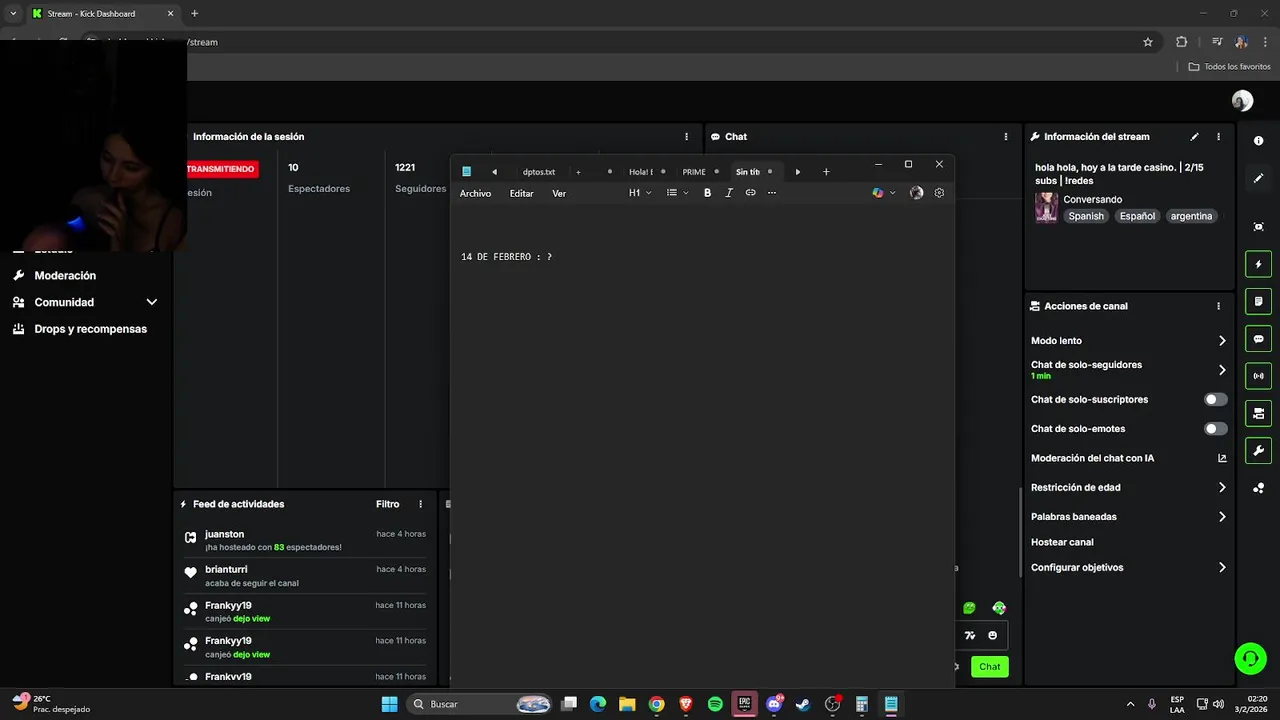Click brianturri in the activity feed
The height and width of the screenshot is (720, 1280).
pos(226,570)
